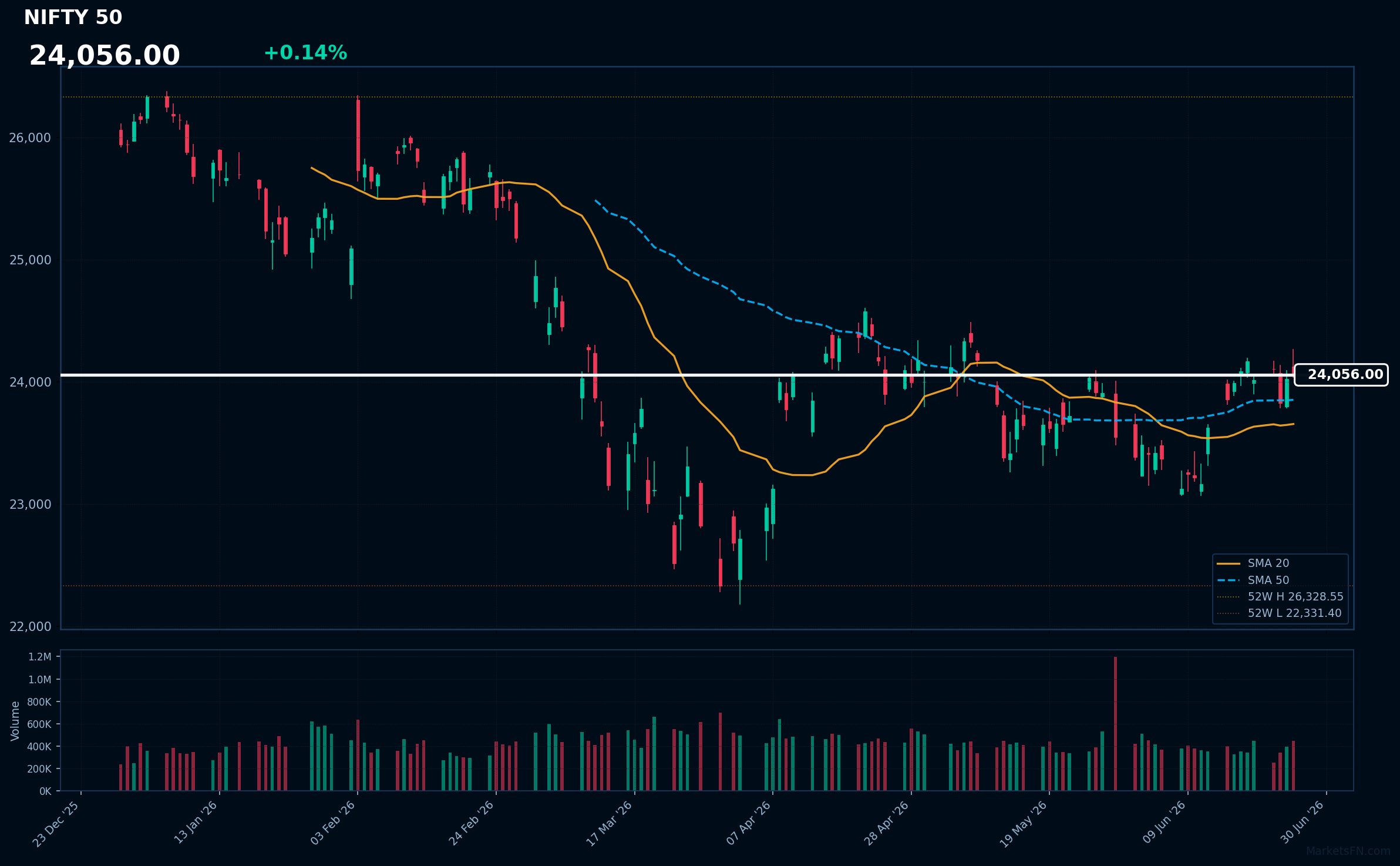The width and height of the screenshot is (1400, 866).
Task: Click the 1.0M volume axis label
Action: (40, 680)
